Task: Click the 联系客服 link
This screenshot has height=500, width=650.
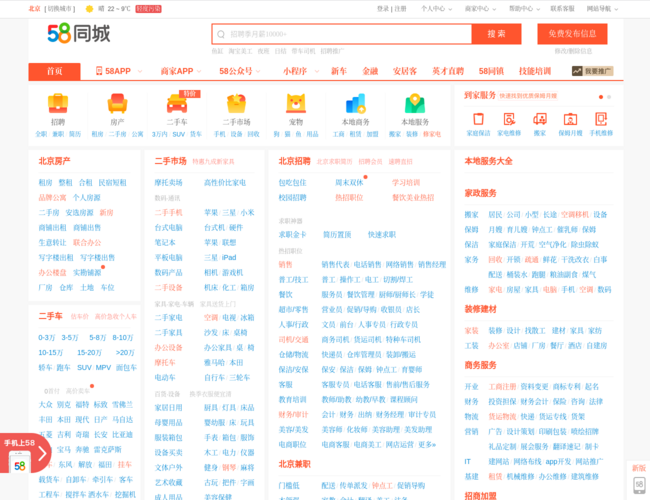Action: (x=563, y=9)
